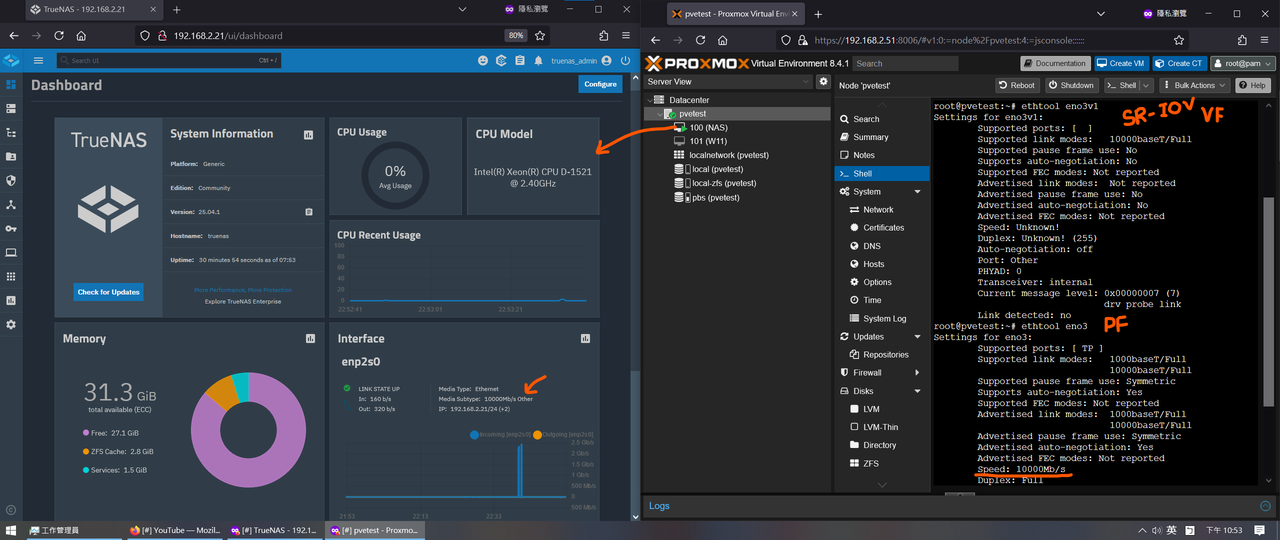The image size is (1280, 540).
Task: Collapse Disks section in node menu
Action: (x=917, y=391)
